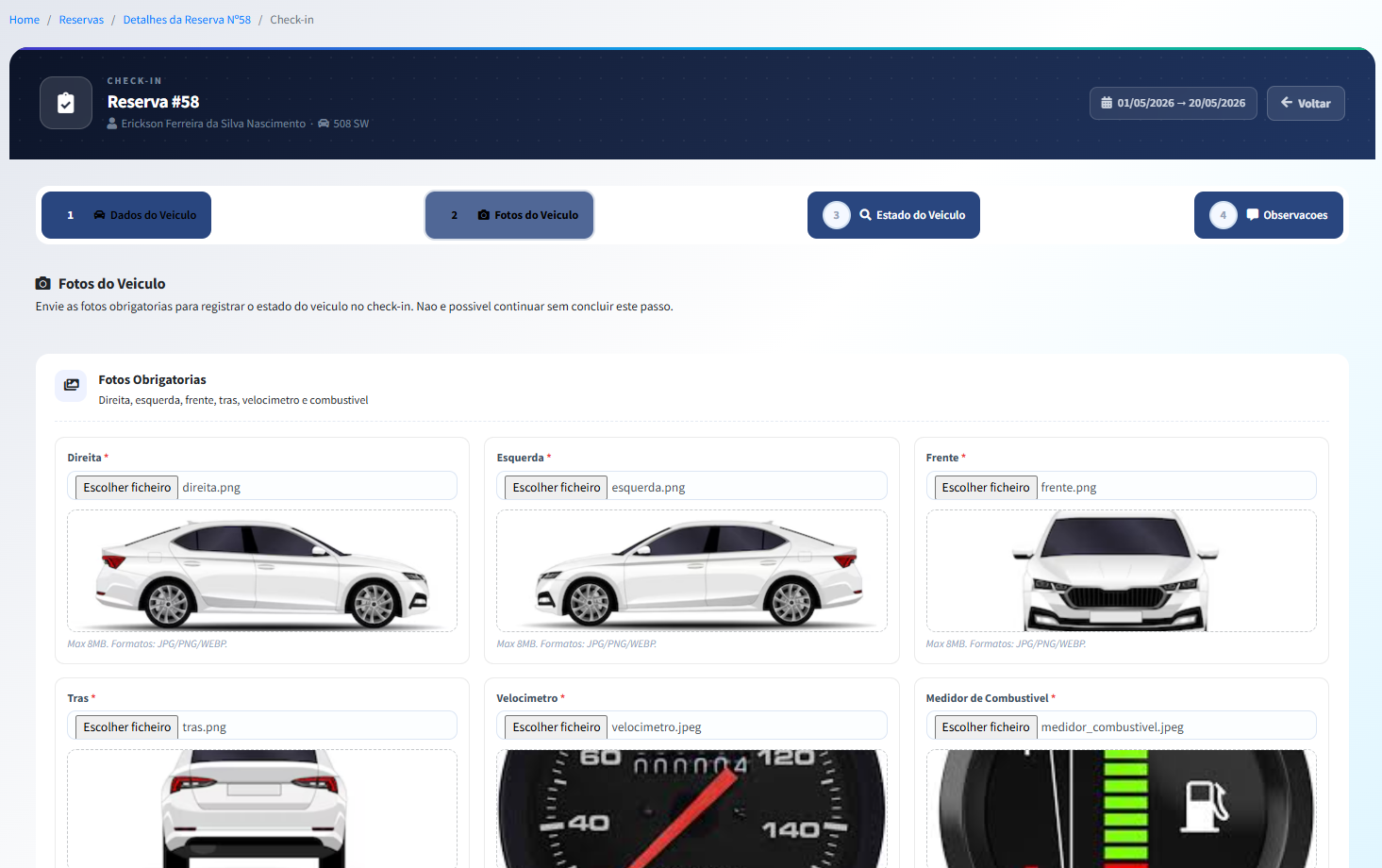This screenshot has width=1382, height=868.
Task: Click the user icon beside Erickson Ferreira
Action: 112,124
